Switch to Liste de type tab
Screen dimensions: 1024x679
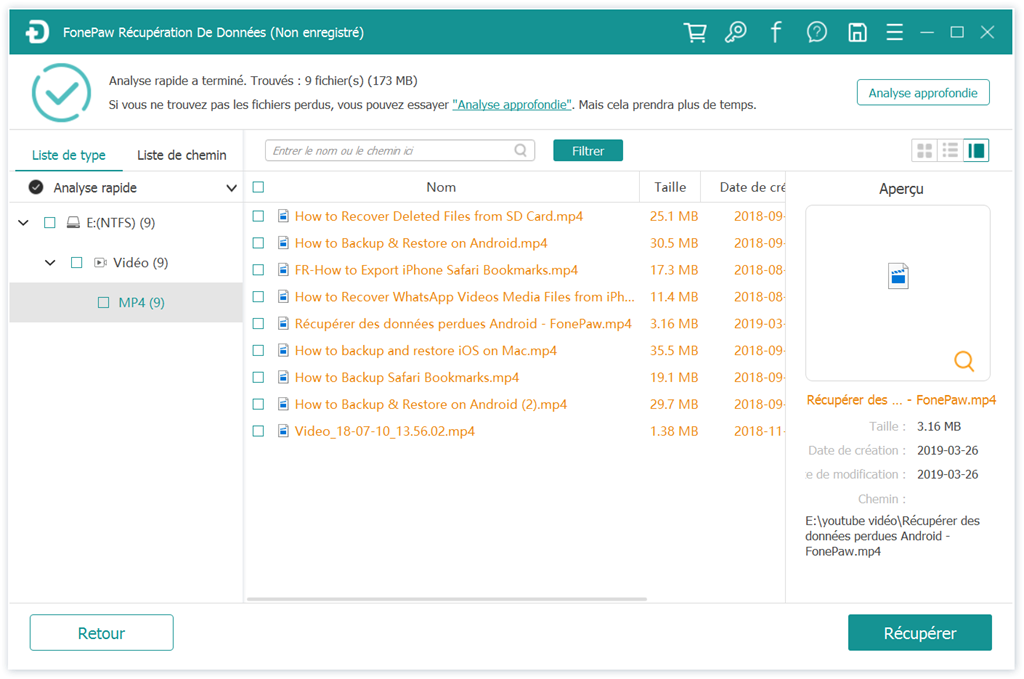tap(69, 155)
